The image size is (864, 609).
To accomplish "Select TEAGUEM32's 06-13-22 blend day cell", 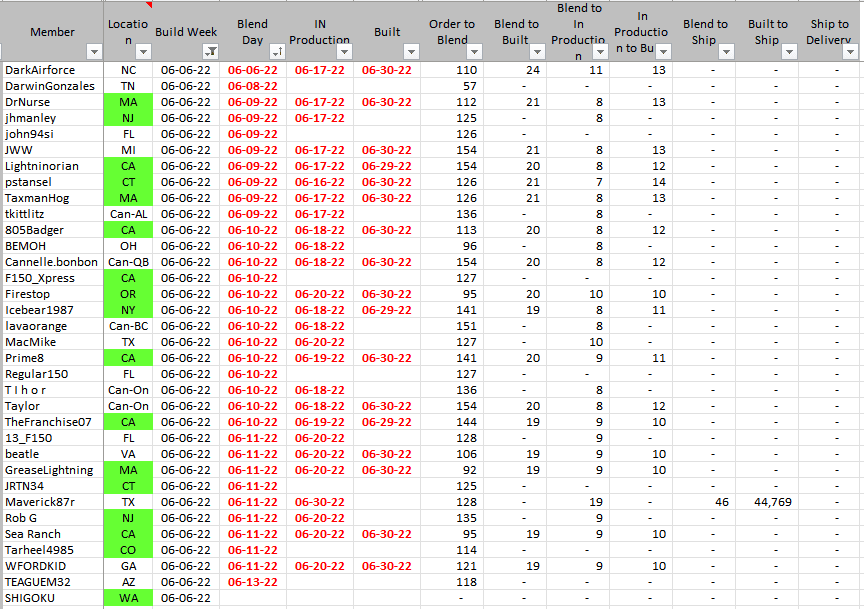I will [x=253, y=582].
